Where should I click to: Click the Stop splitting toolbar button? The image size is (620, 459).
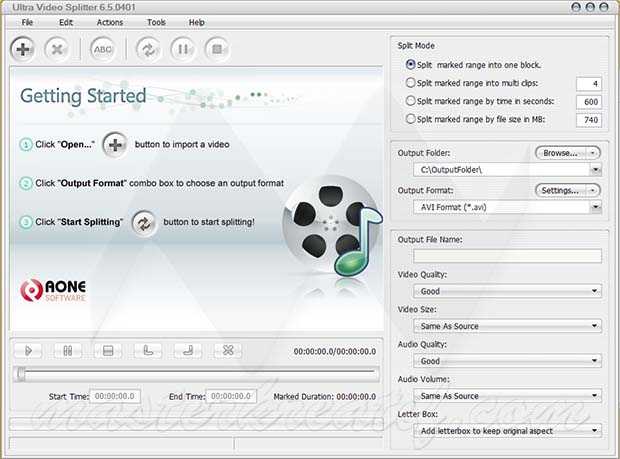pyautogui.click(x=217, y=49)
